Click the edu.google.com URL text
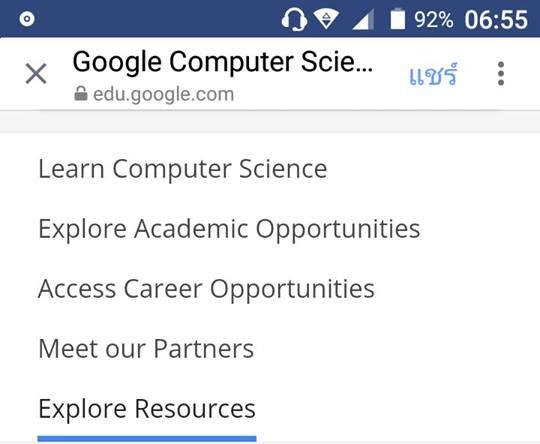The width and height of the screenshot is (540, 444). pyautogui.click(x=164, y=94)
